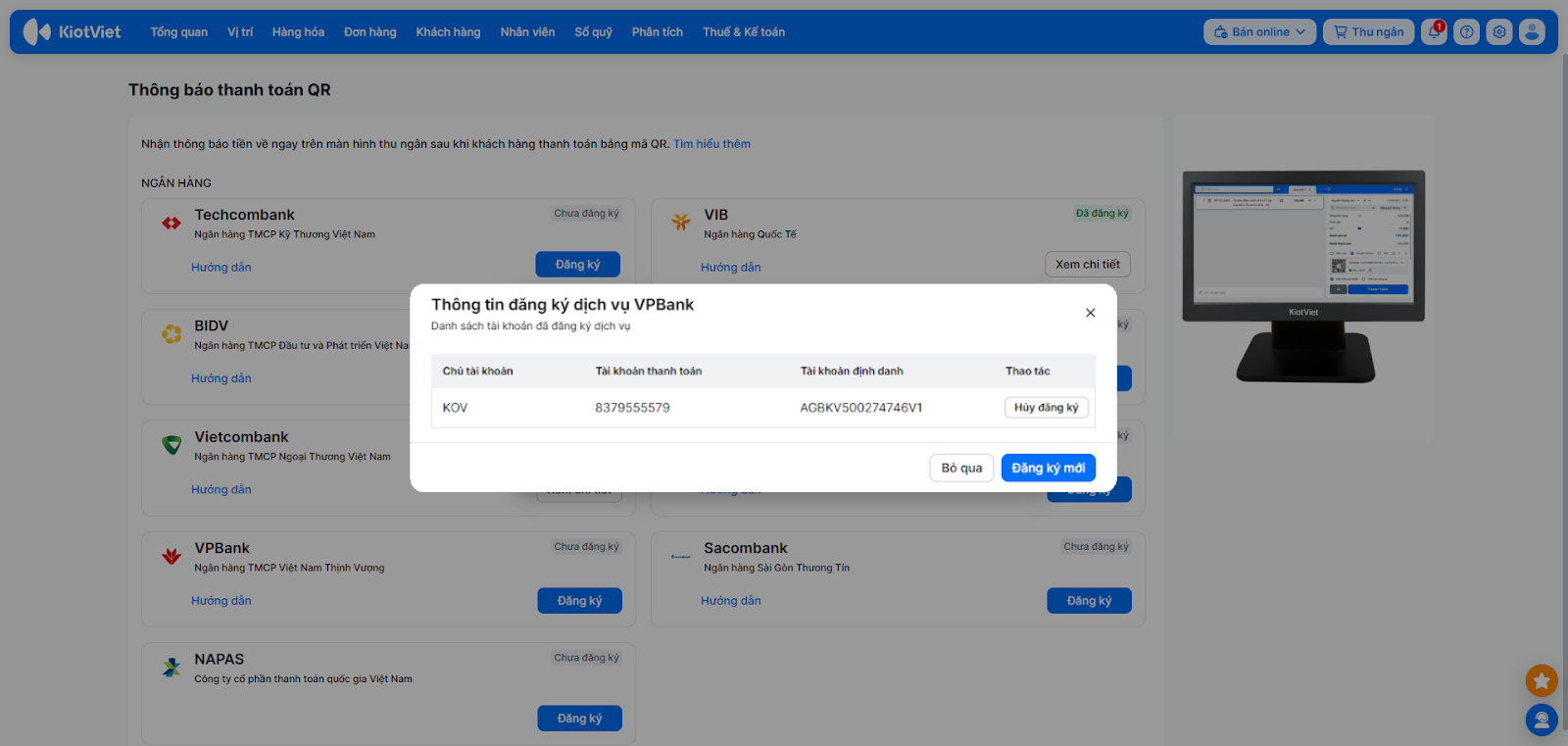Open the Đơn hàng menu
1568x746 pixels.
pyautogui.click(x=370, y=32)
